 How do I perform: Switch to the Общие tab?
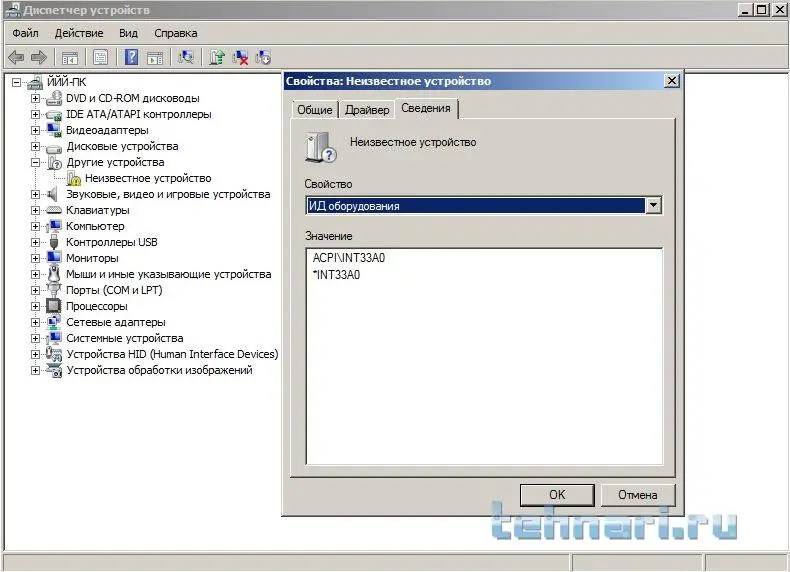click(315, 110)
